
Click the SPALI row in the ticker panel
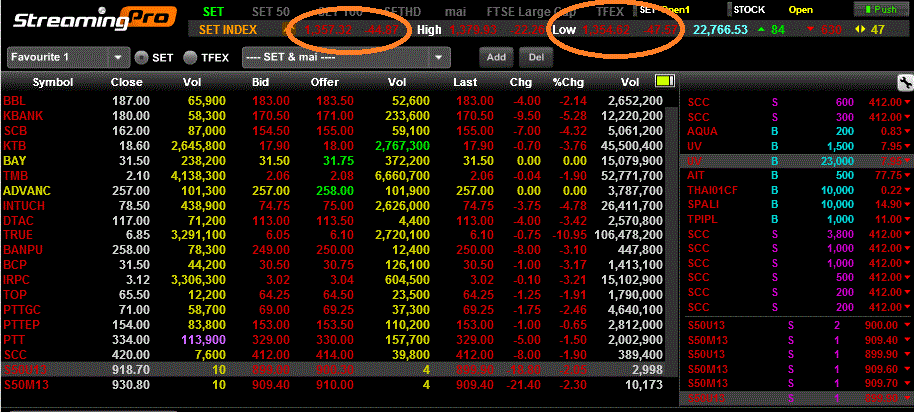click(x=796, y=205)
